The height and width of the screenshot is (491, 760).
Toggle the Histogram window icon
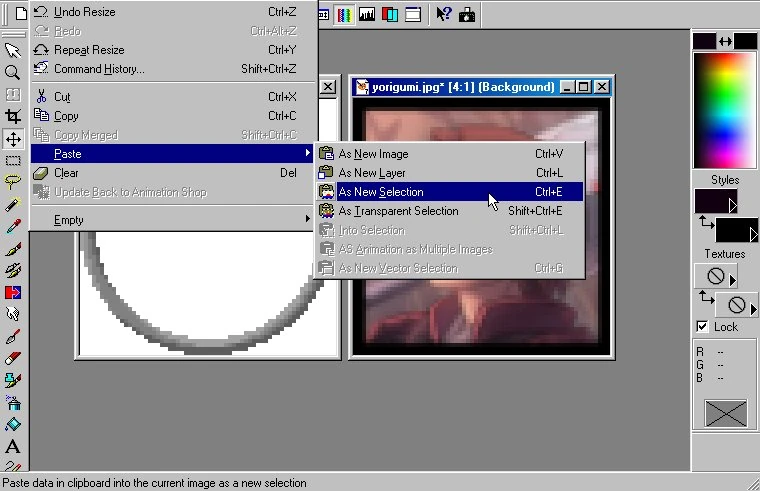click(x=367, y=15)
